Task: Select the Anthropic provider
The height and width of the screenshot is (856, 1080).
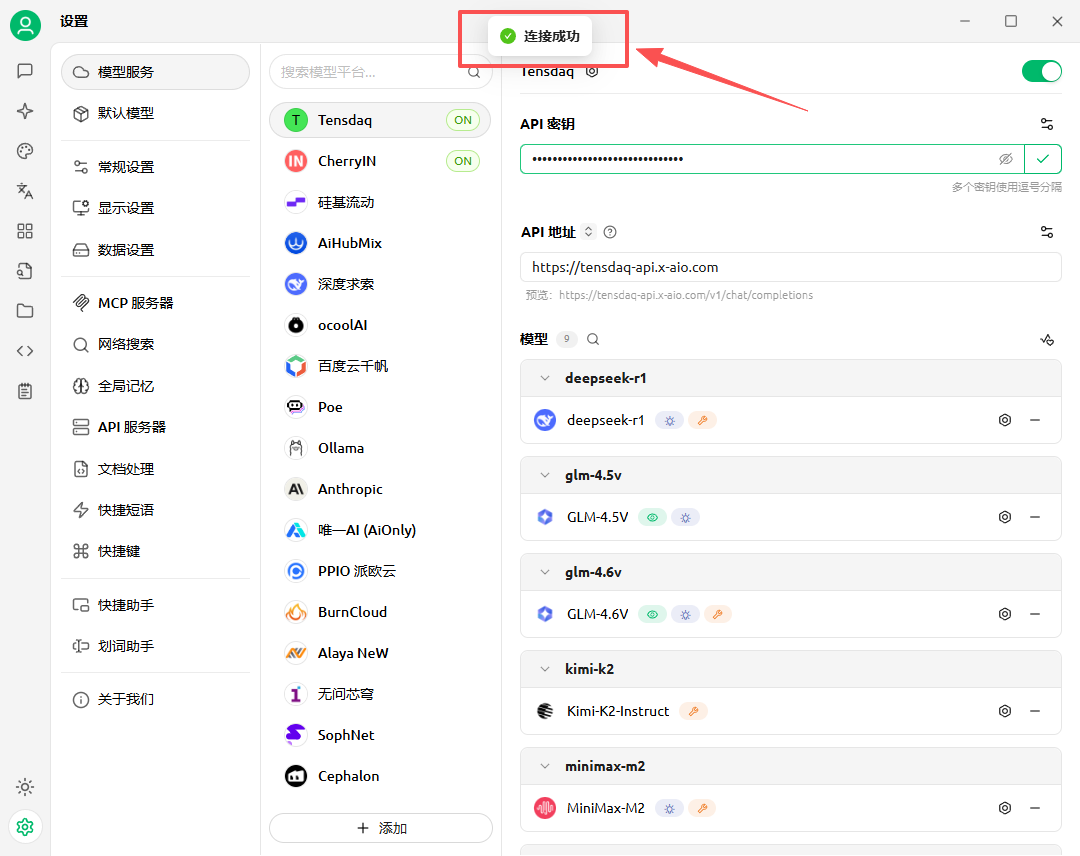Action: click(380, 489)
